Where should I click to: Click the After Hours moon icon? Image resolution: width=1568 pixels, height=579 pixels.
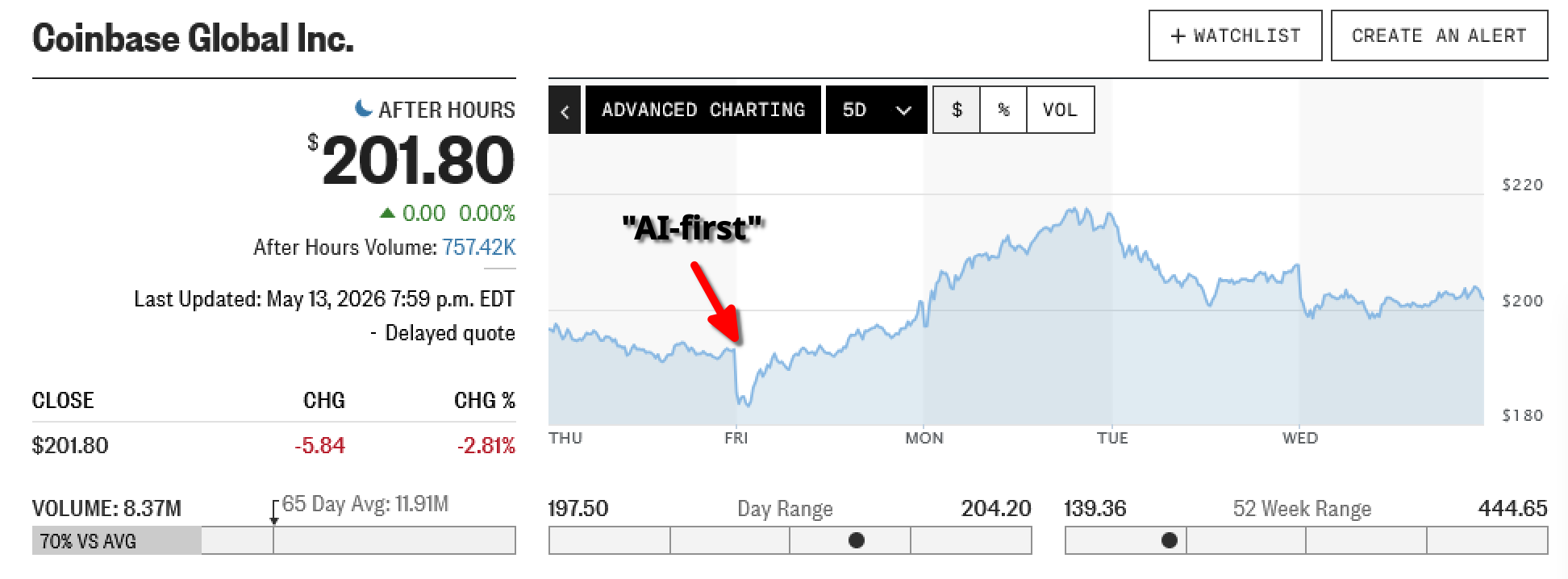[x=364, y=108]
